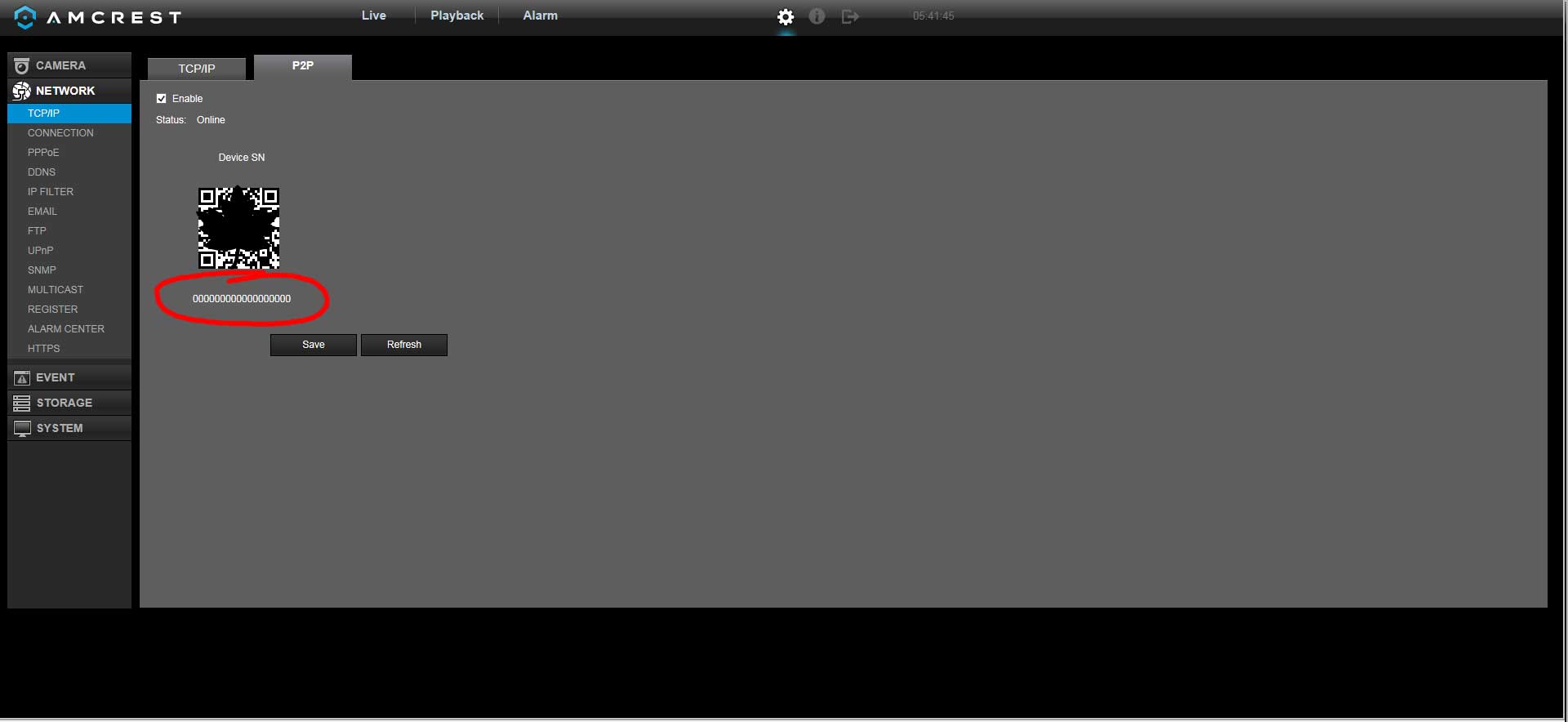Viewport: 1568px width, 722px height.
Task: Expand the EVENT sidebar section
Action: [x=69, y=377]
